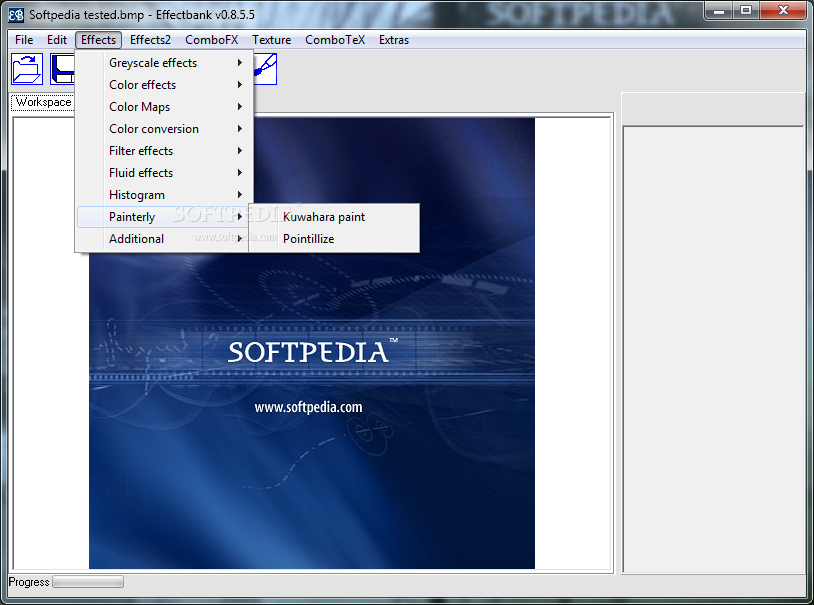This screenshot has width=814, height=605.
Task: Expand the Color Maps submenu
Action: tap(164, 107)
